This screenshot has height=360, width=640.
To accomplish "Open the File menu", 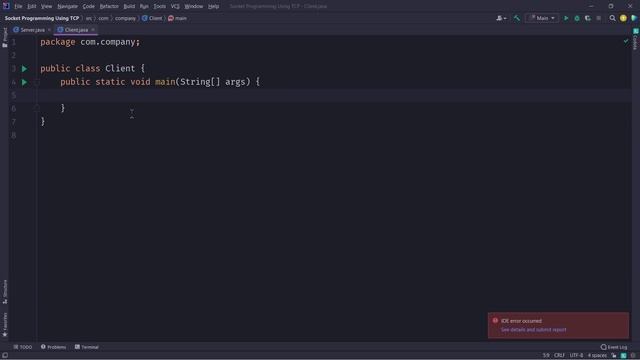I will click(x=18, y=7).
